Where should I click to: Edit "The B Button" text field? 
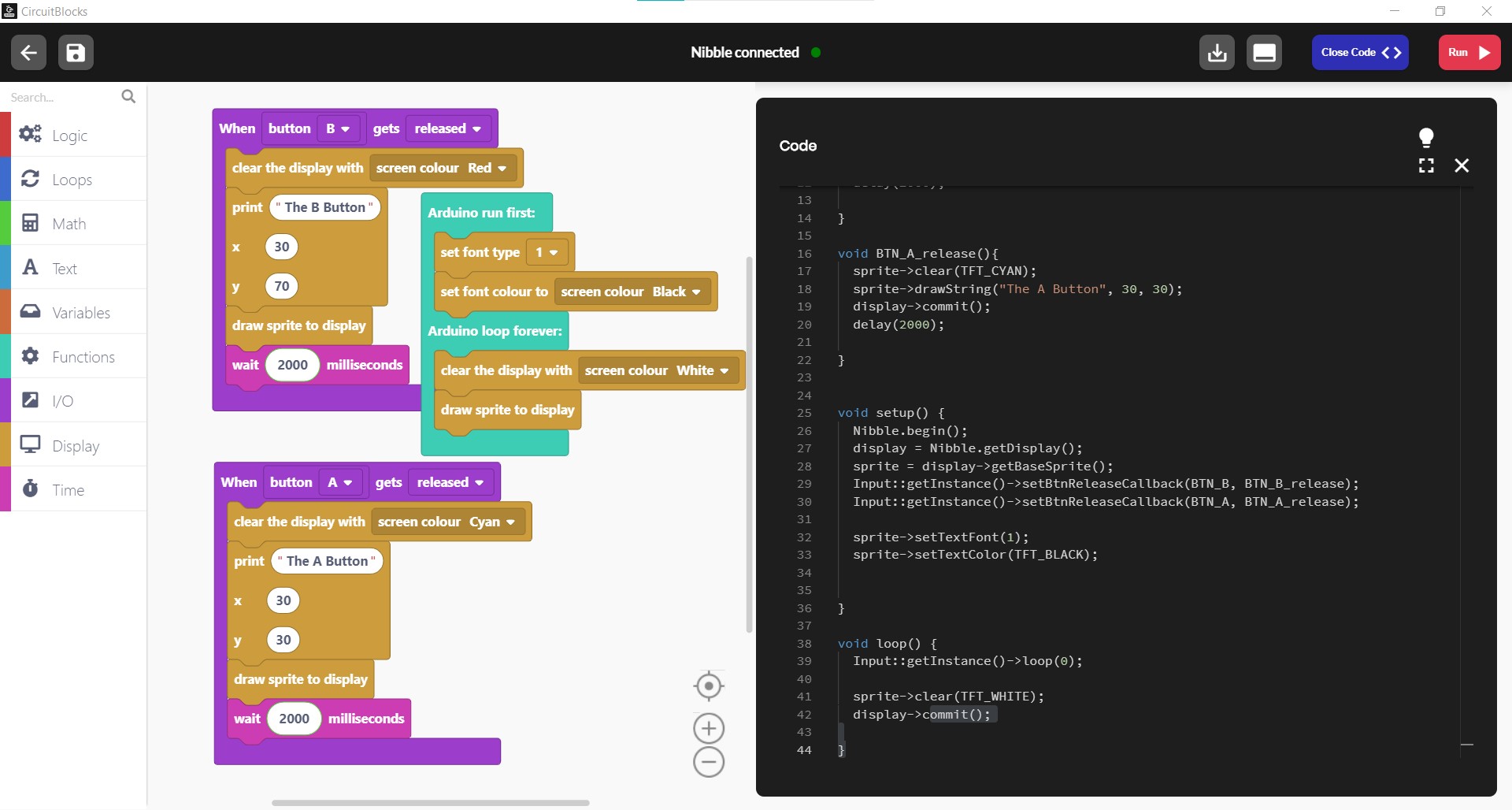click(x=325, y=207)
